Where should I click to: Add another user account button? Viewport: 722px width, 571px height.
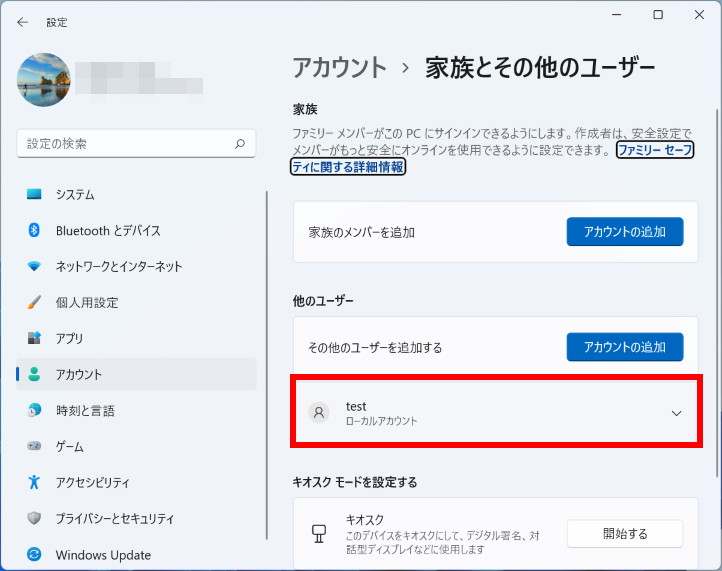tap(624, 347)
